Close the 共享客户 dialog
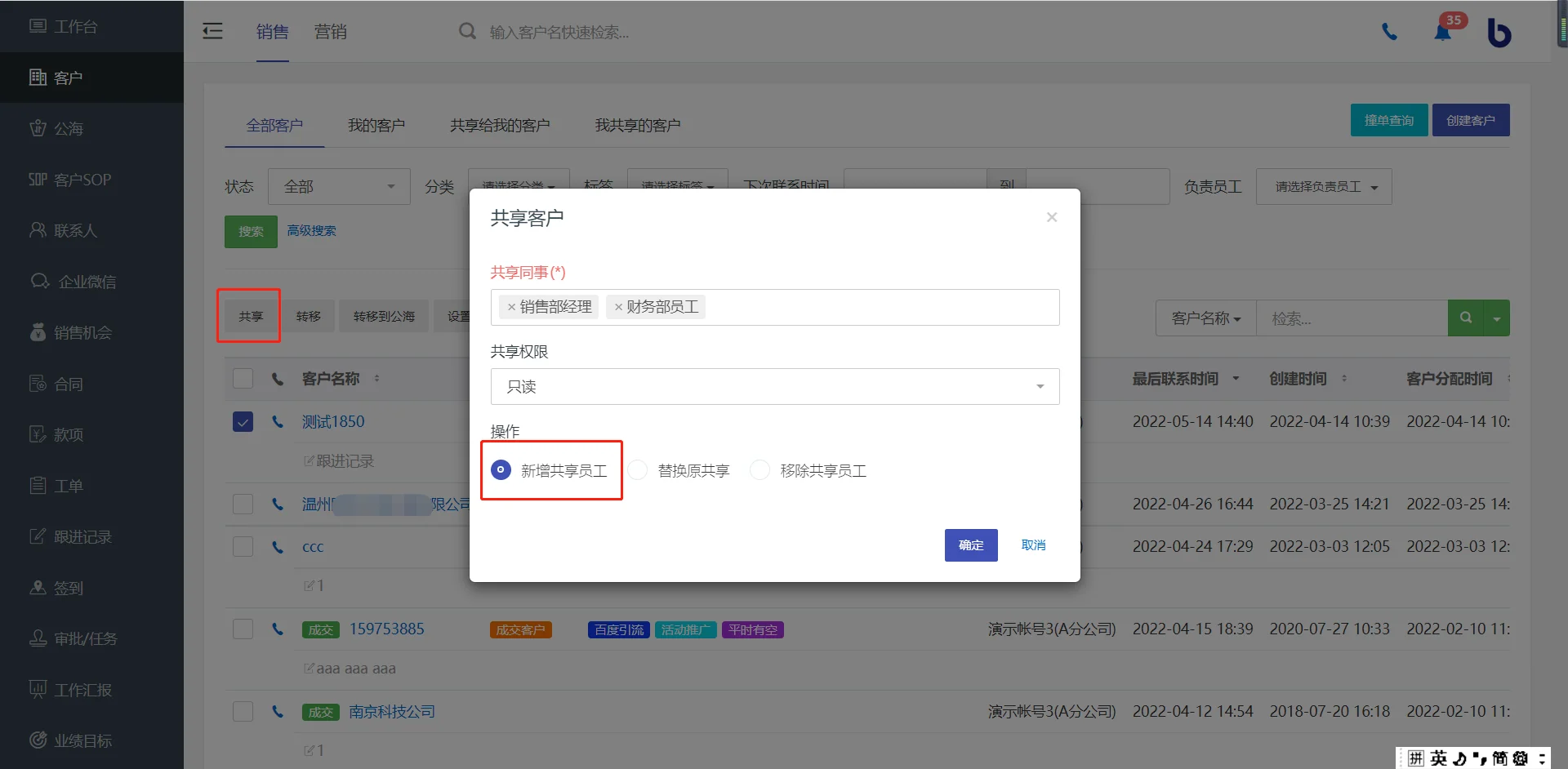Viewport: 1568px width, 769px height. point(1052,217)
